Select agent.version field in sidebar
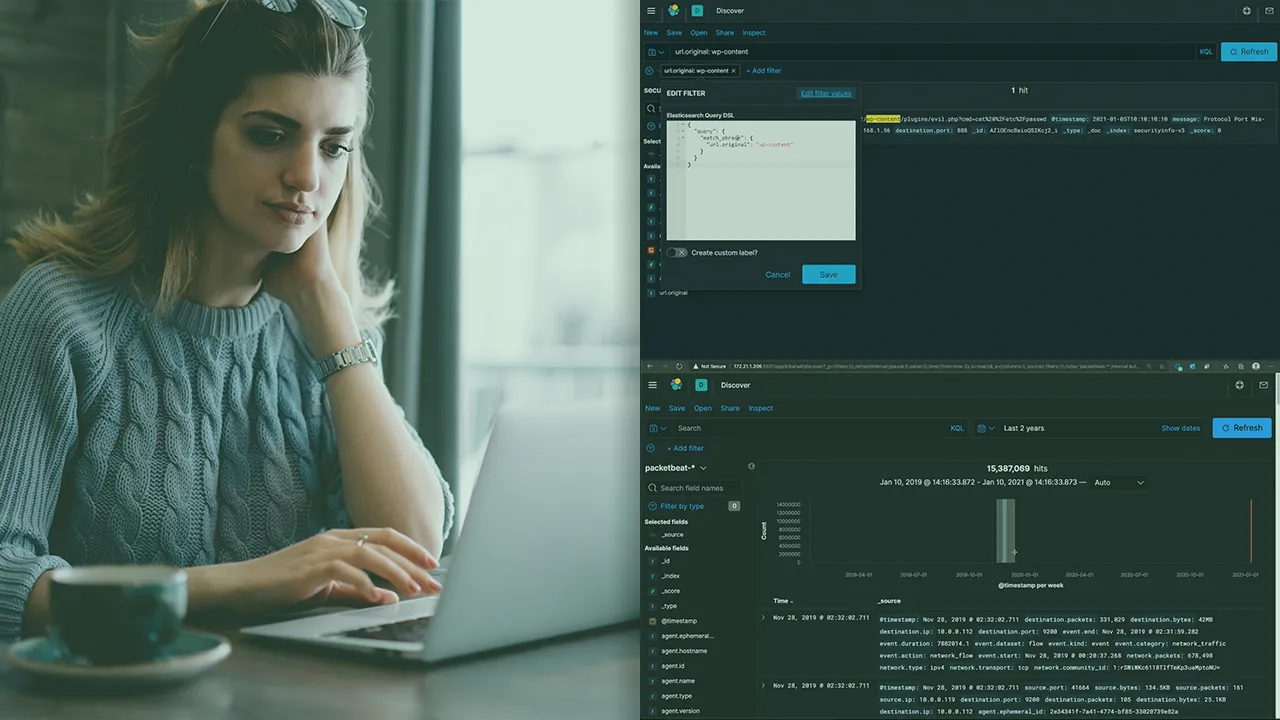Image resolution: width=1280 pixels, height=720 pixels. point(680,711)
